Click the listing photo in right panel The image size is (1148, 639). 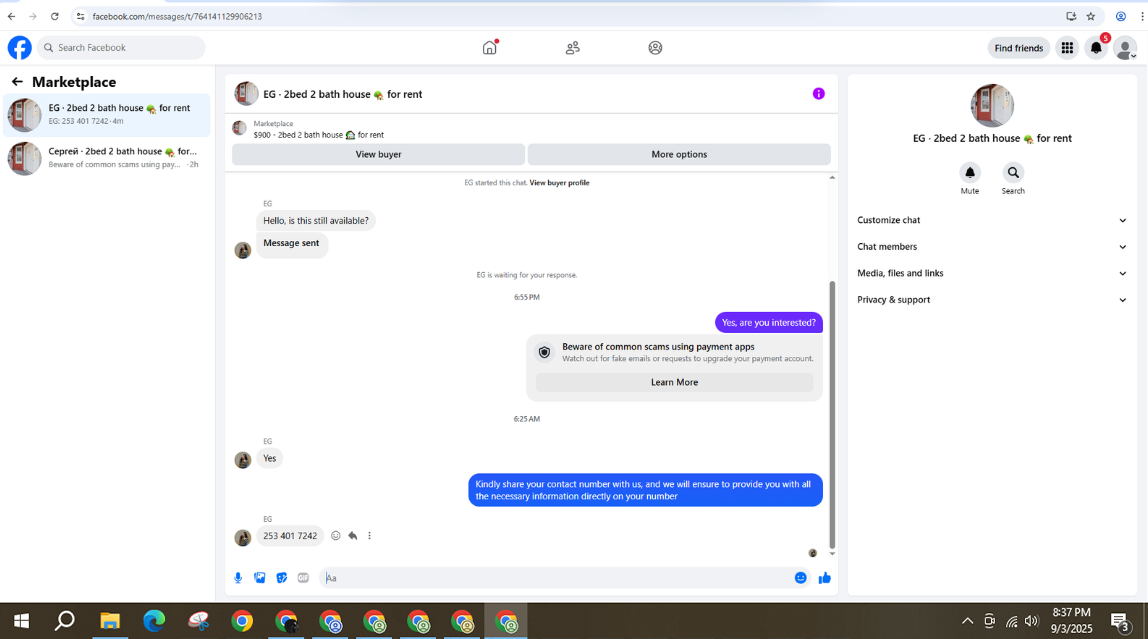(992, 105)
